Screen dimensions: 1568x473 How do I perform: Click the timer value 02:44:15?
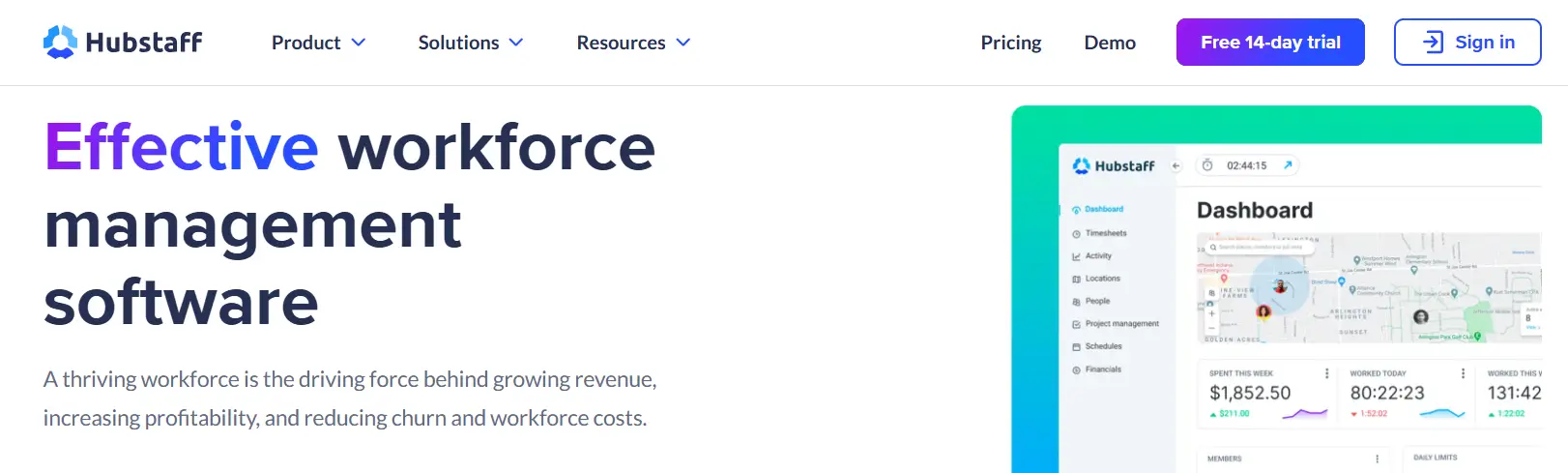(x=1246, y=165)
